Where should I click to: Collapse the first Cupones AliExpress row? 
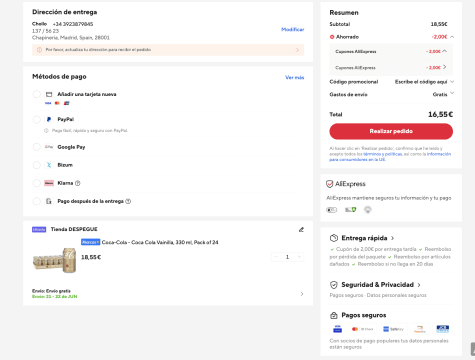[445, 51]
